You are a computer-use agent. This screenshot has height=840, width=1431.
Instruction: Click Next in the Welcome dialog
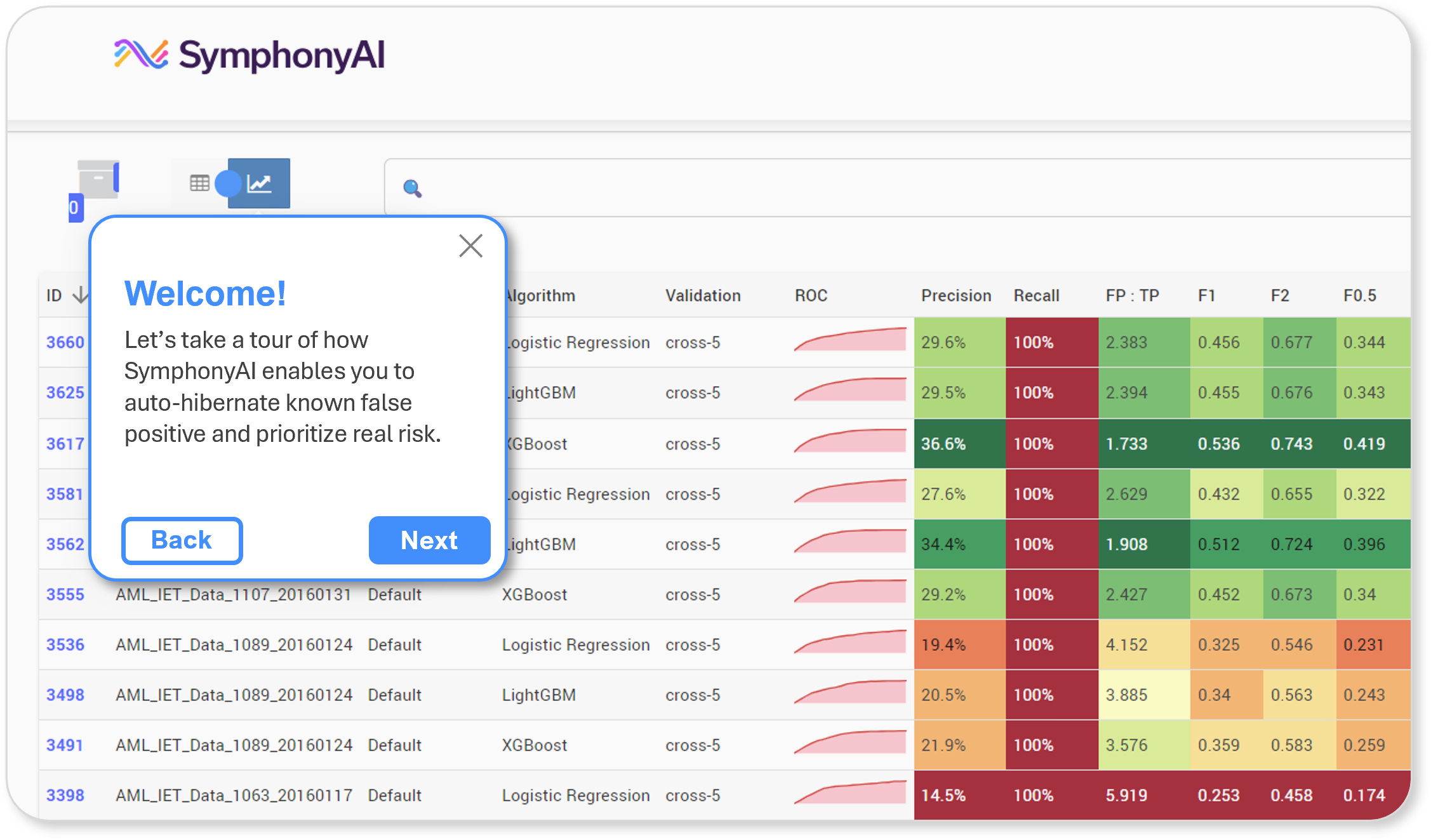point(429,540)
